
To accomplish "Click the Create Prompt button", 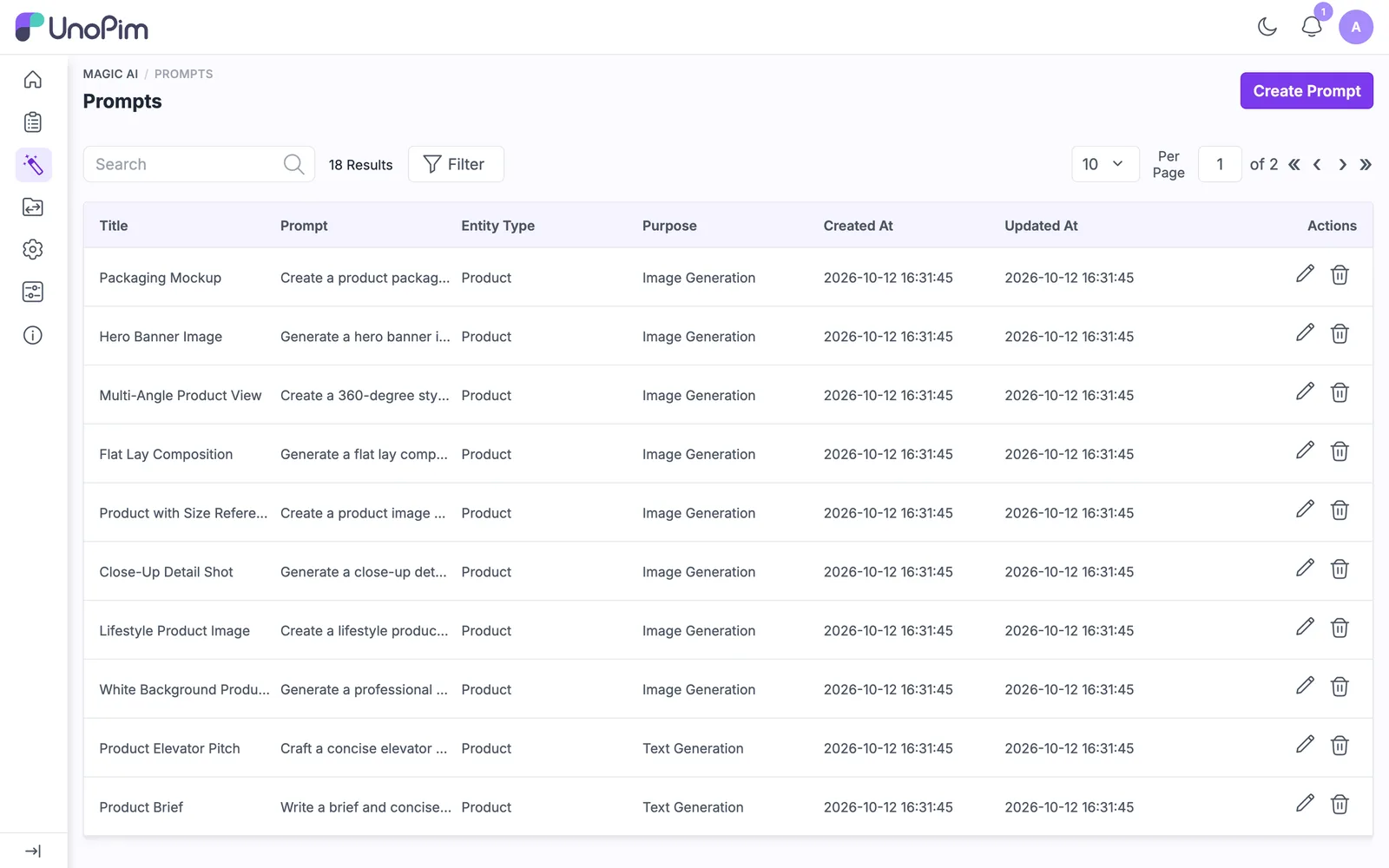I will point(1307,91).
